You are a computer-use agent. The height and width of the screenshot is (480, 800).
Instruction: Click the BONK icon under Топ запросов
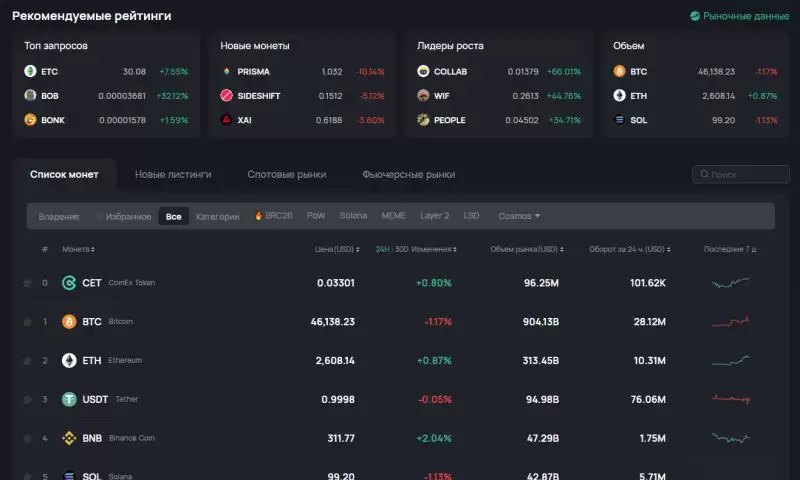point(31,120)
